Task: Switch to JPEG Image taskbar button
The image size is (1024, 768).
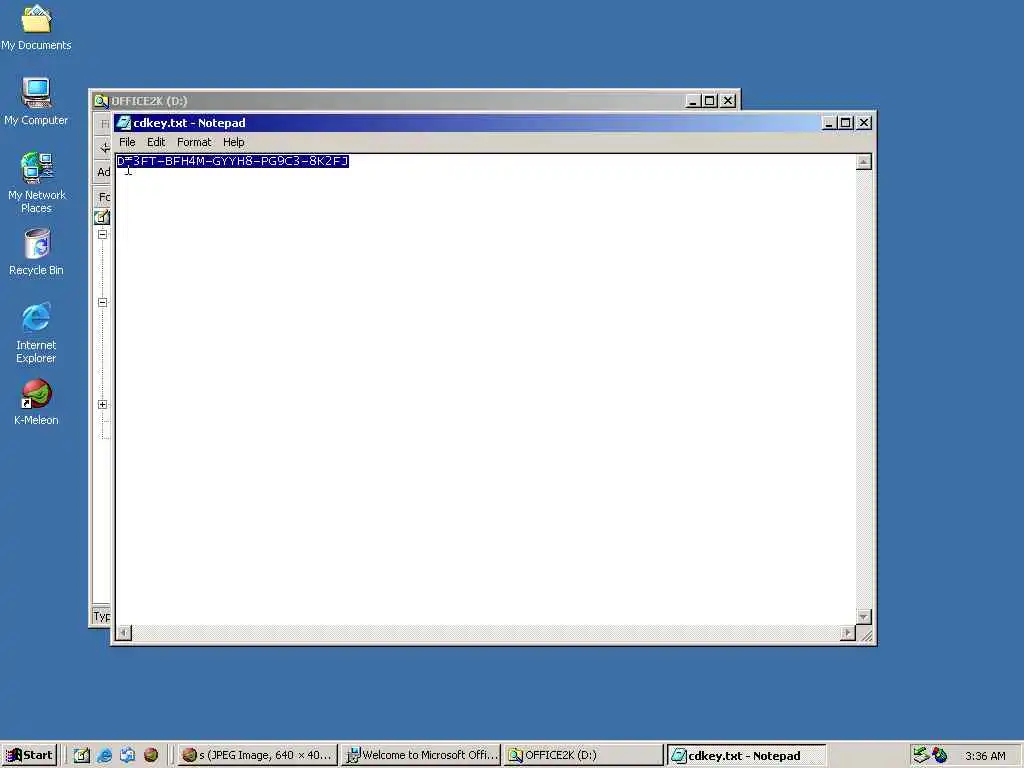Action: [257, 755]
